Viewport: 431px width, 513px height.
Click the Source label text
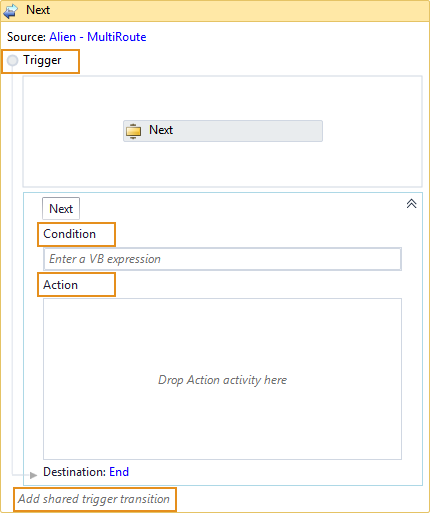(x=26, y=37)
